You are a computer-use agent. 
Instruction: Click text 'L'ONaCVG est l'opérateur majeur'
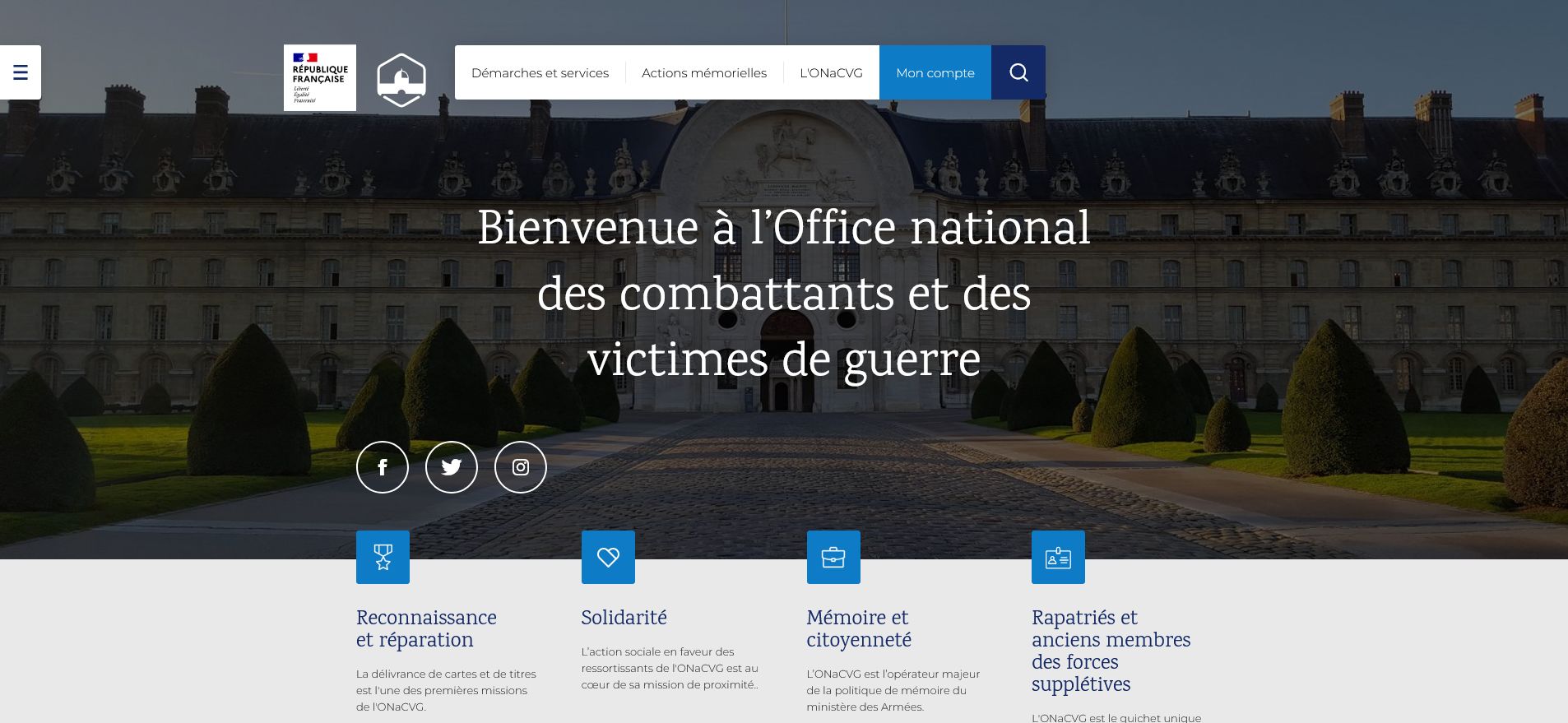[x=893, y=674]
